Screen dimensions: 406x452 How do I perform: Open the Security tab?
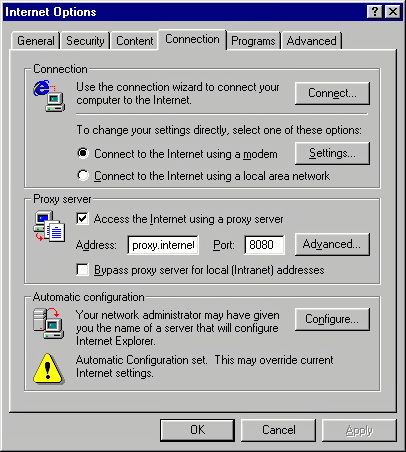(x=85, y=41)
